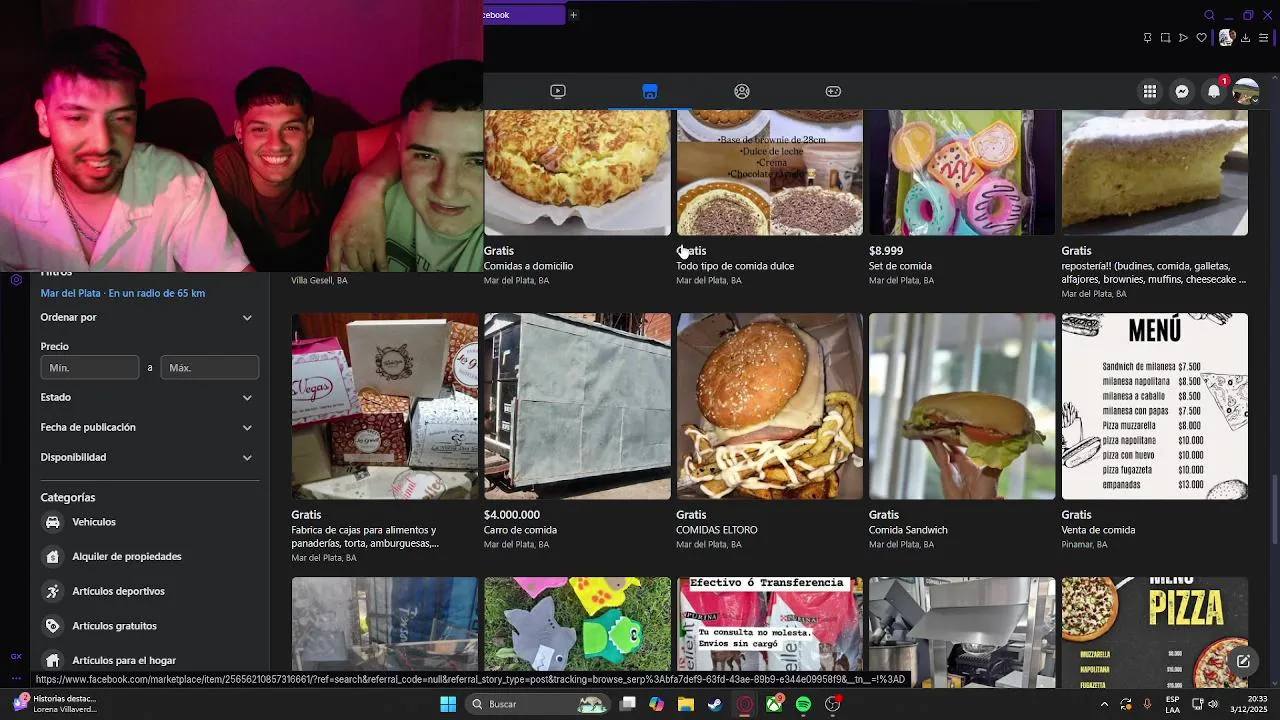Open the Gaming controller icon

(833, 91)
